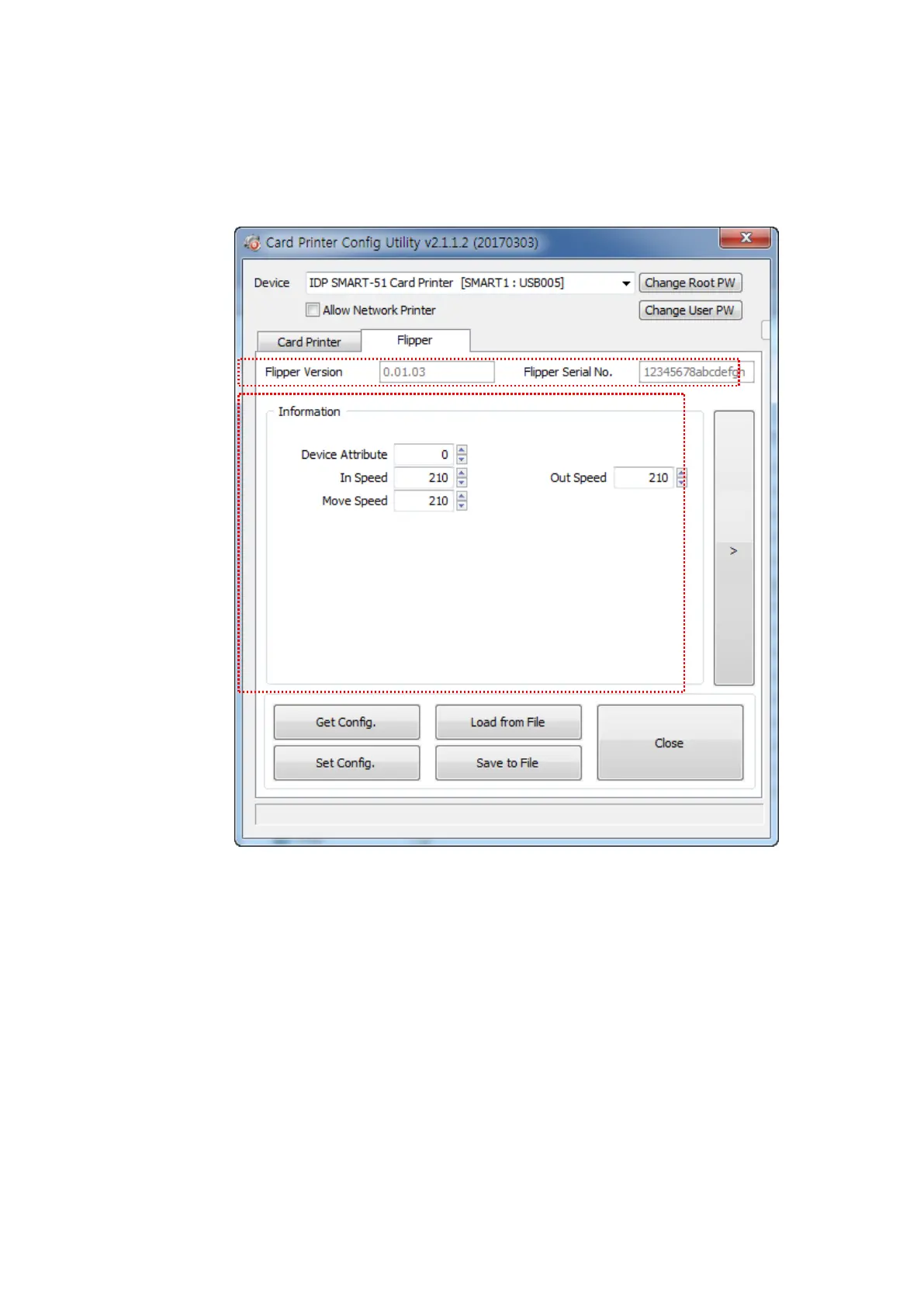Expand side panel with > button
The image size is (924, 1307).
pyautogui.click(x=734, y=548)
